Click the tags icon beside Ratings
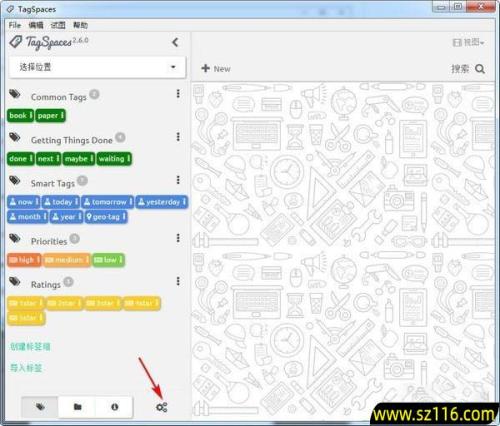 (x=15, y=282)
